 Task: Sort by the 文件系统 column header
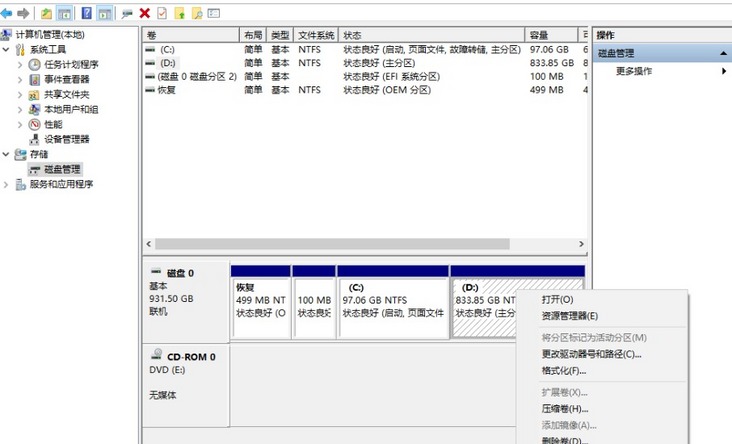(x=316, y=35)
